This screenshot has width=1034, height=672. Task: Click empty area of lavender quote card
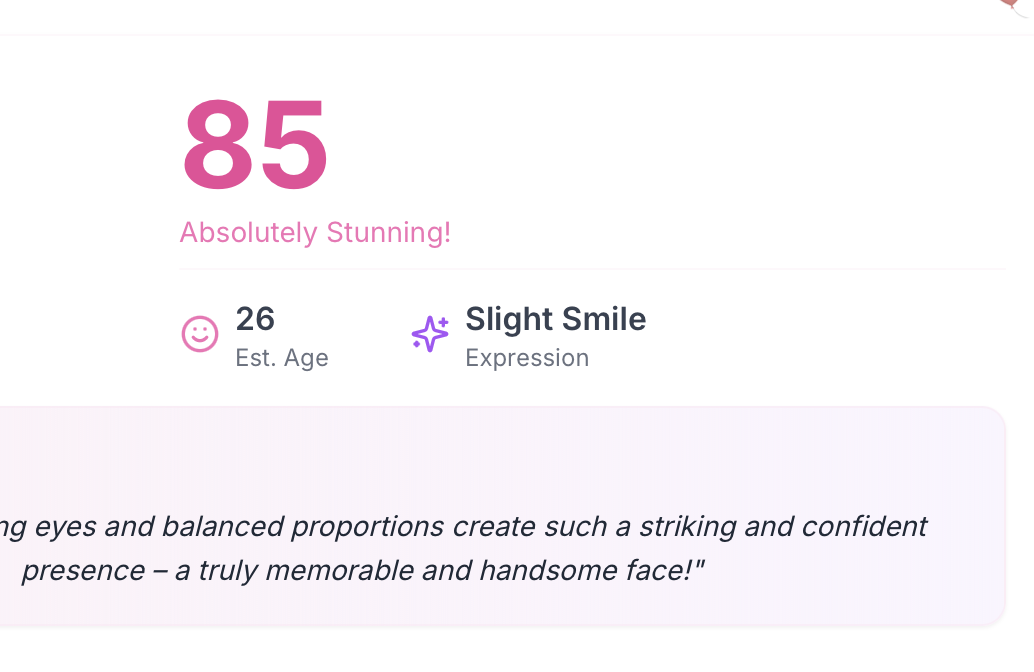coord(500,450)
